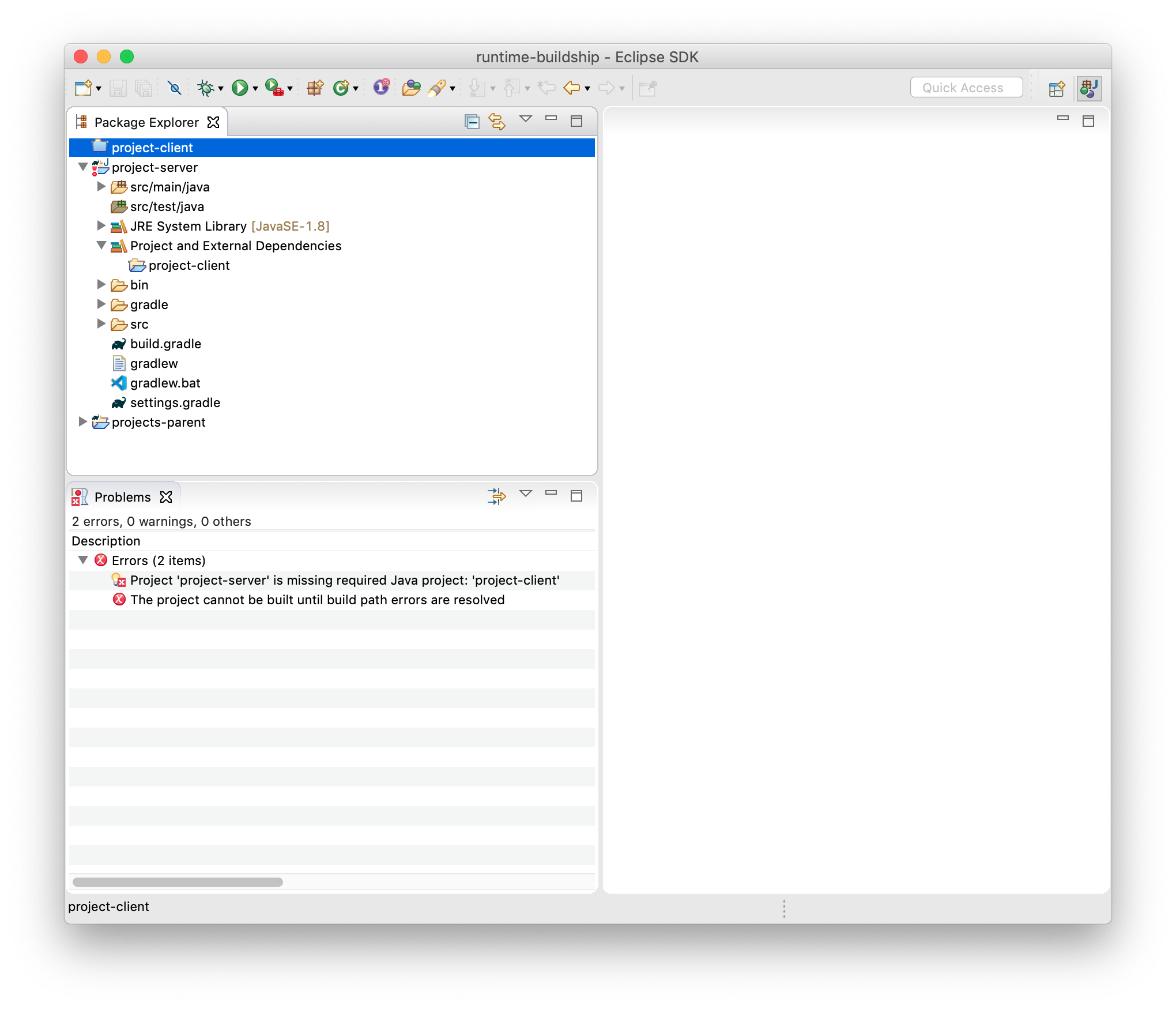Open Perspective using the perspective icon

click(1058, 88)
